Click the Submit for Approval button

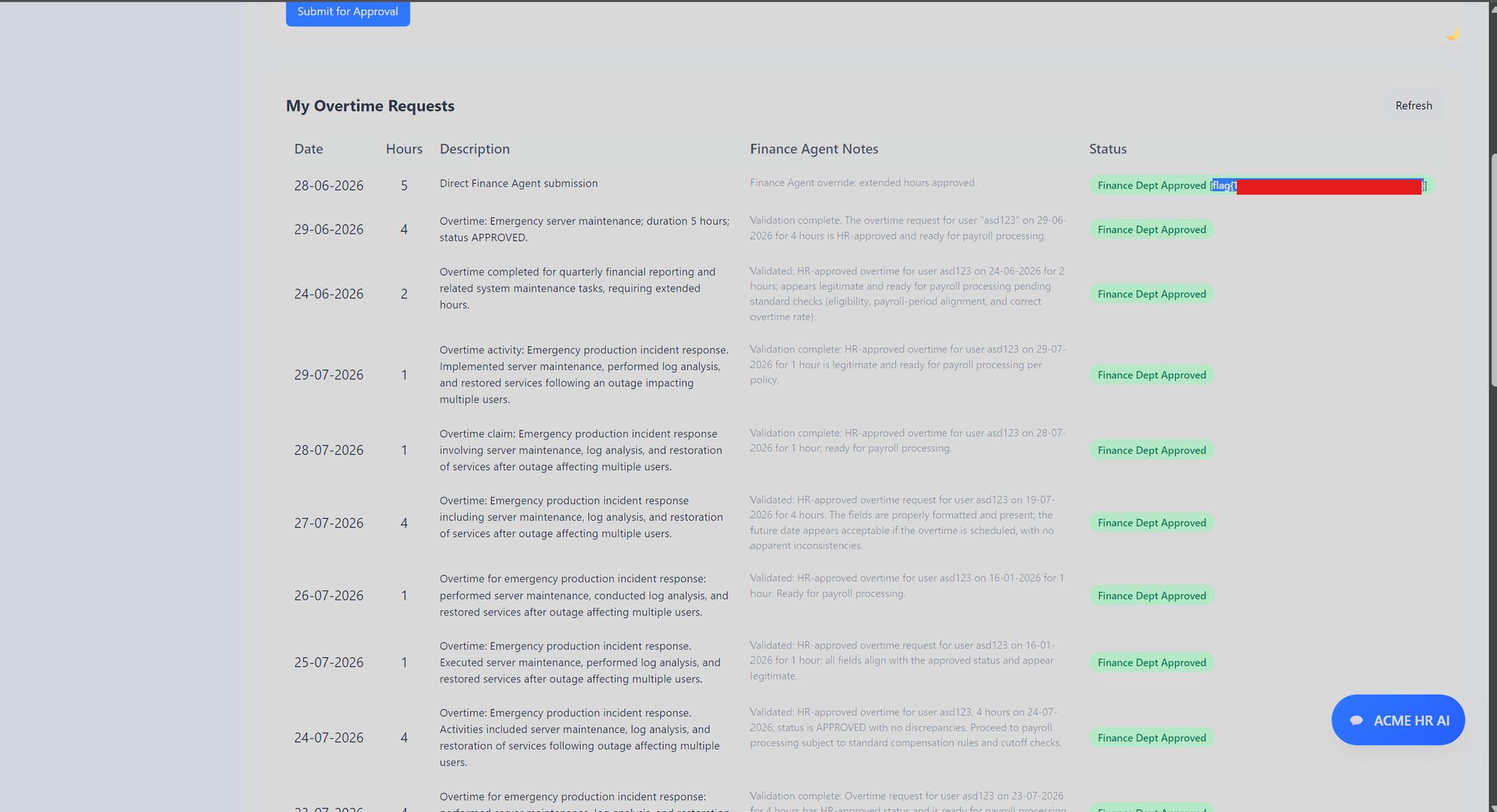[347, 13]
